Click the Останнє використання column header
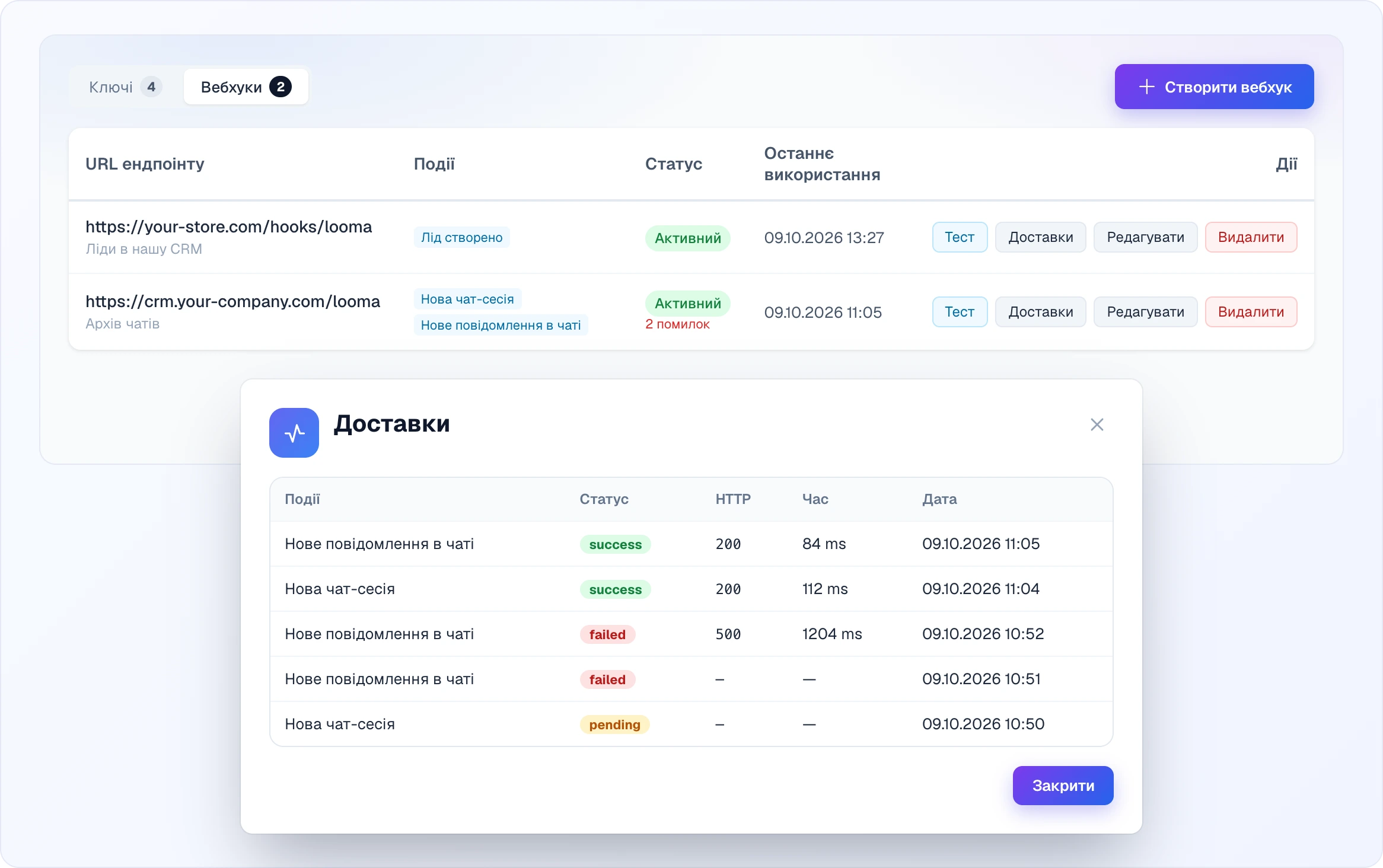This screenshot has height=868, width=1383. (x=822, y=164)
